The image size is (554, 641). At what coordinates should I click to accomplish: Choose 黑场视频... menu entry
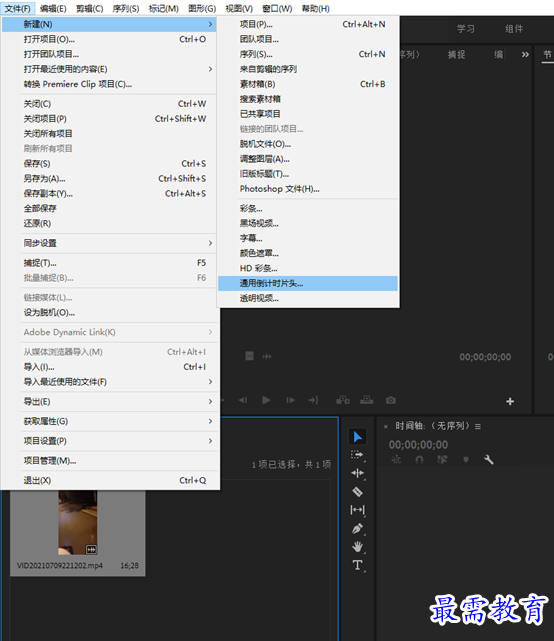[x=308, y=223]
